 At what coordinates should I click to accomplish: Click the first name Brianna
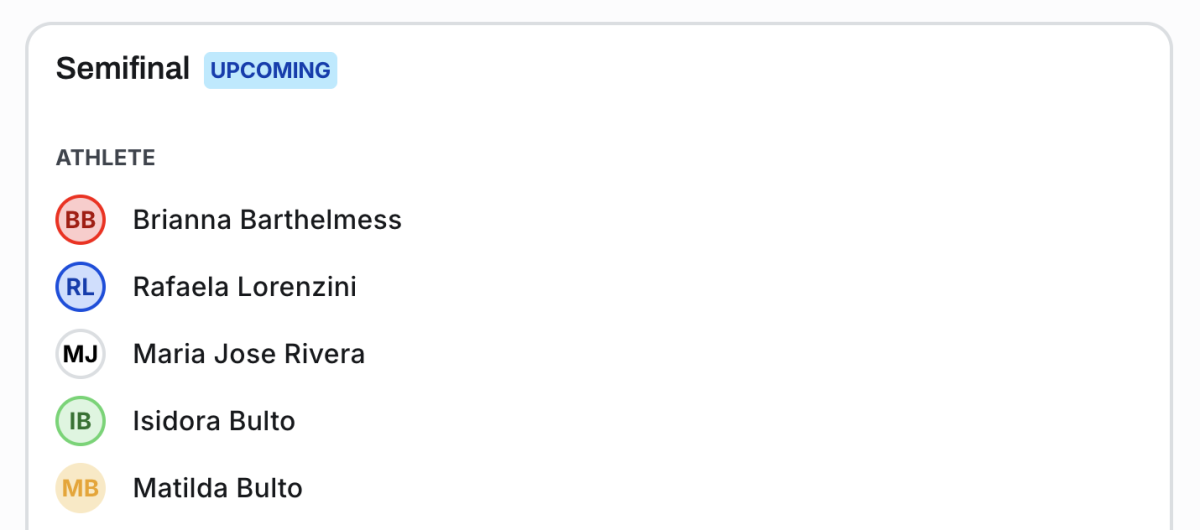(182, 220)
